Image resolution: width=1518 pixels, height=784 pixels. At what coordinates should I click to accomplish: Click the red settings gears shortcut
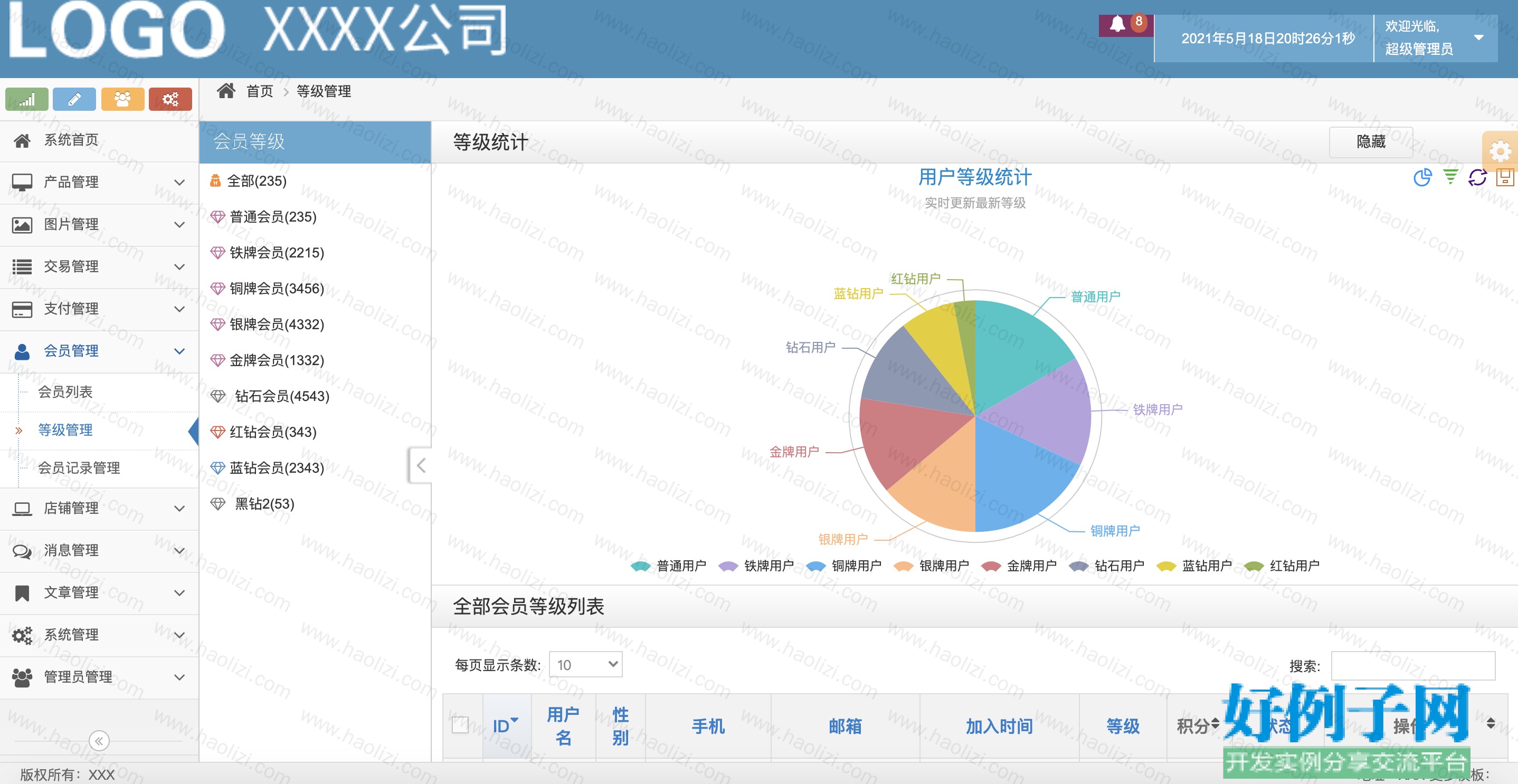pyautogui.click(x=170, y=99)
